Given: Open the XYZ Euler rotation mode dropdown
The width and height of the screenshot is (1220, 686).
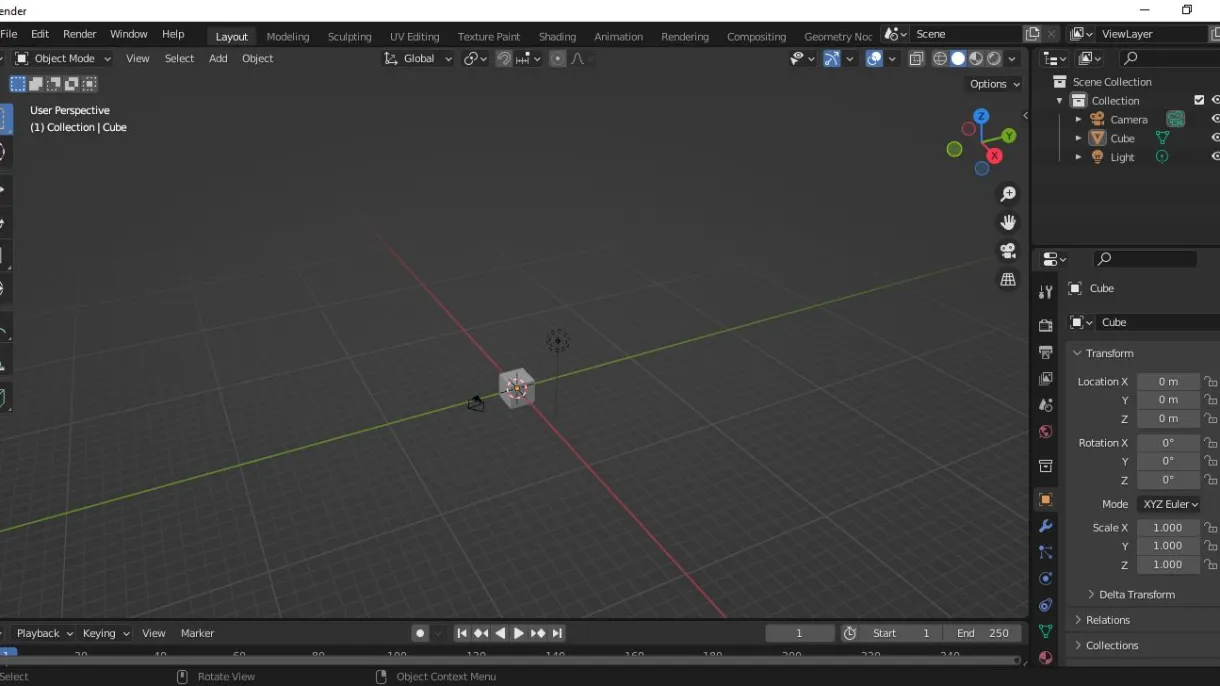Looking at the screenshot, I should pyautogui.click(x=1168, y=504).
